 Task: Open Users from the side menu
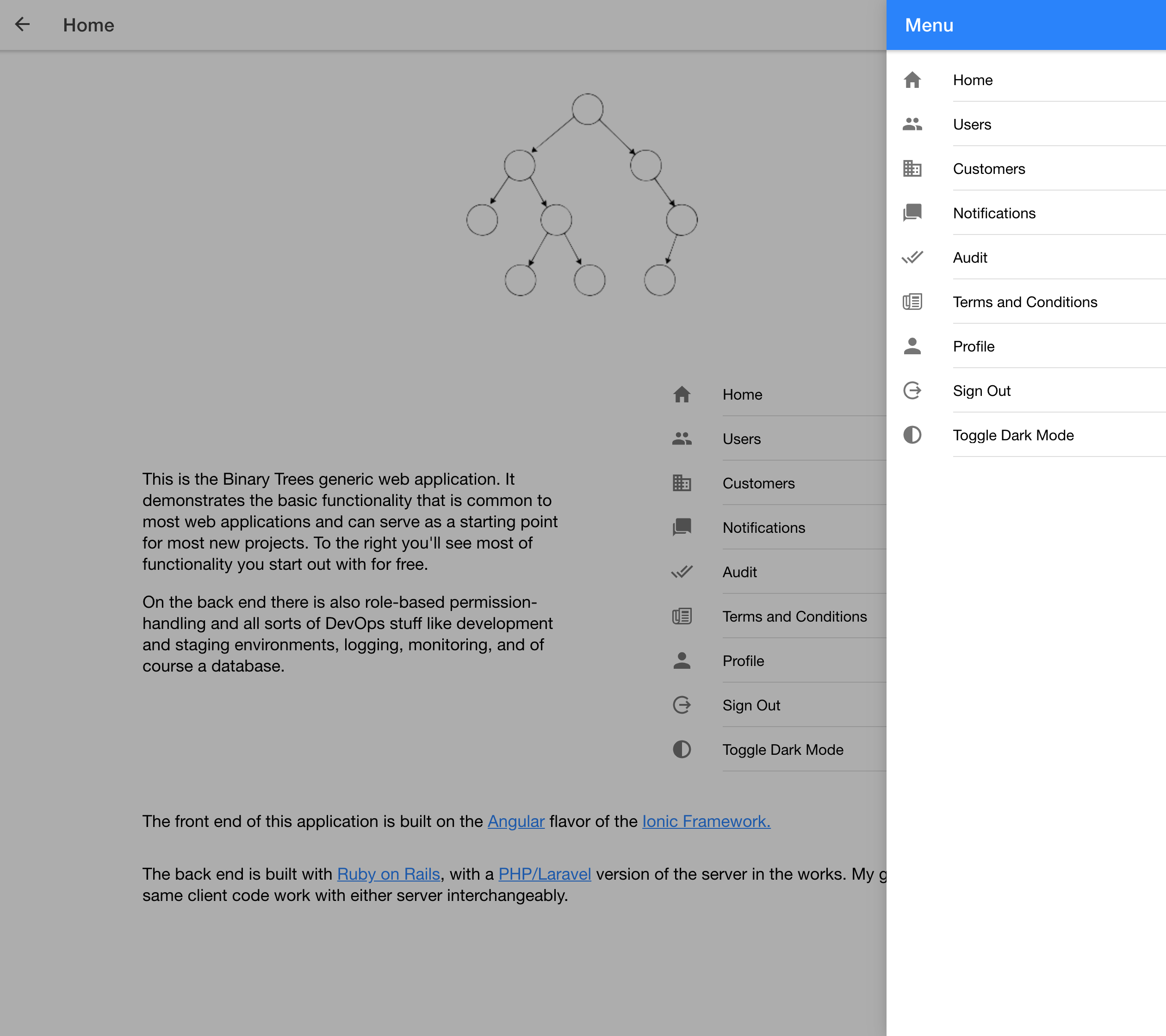coord(1026,124)
